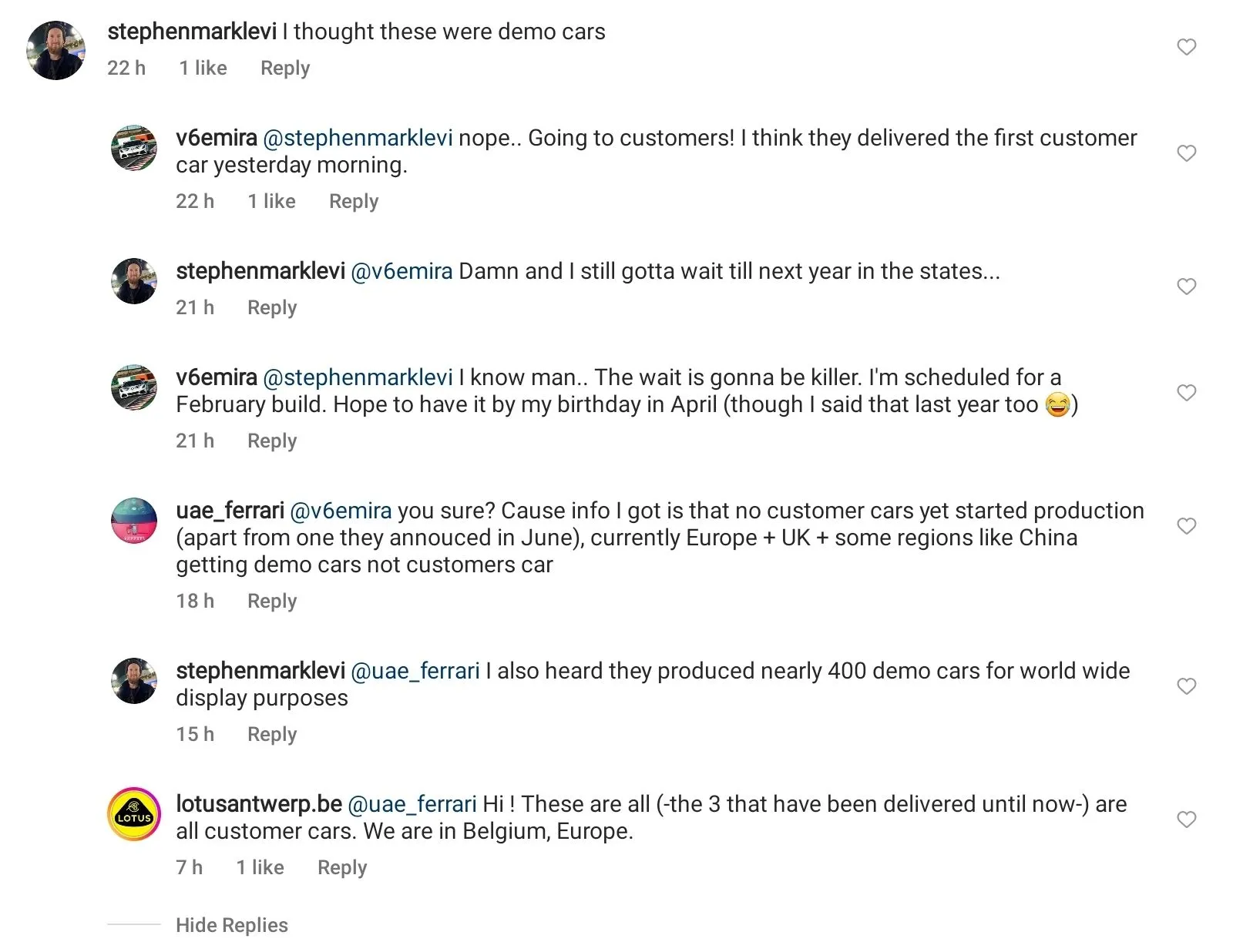1233x952 pixels.
Task: Open lotusantwerp.be username link
Action: click(x=258, y=804)
